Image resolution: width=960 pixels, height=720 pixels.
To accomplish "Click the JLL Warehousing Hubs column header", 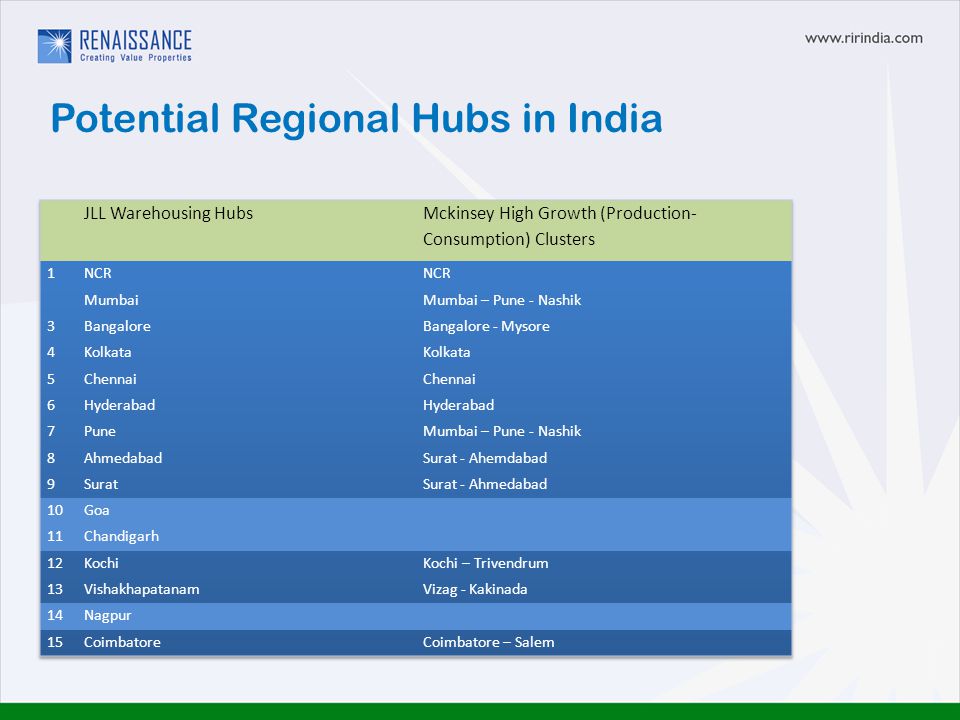I will pyautogui.click(x=168, y=213).
